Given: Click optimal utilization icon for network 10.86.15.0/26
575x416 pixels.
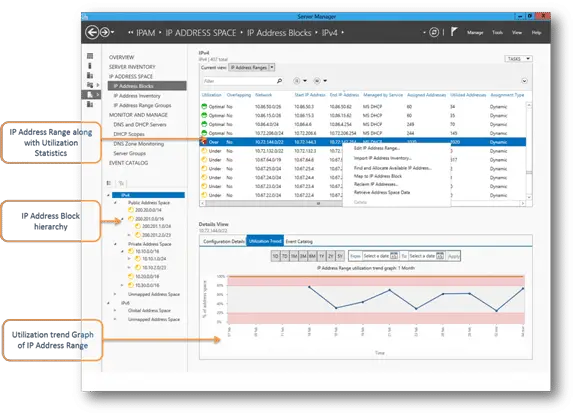Looking at the screenshot, I should 204,115.
